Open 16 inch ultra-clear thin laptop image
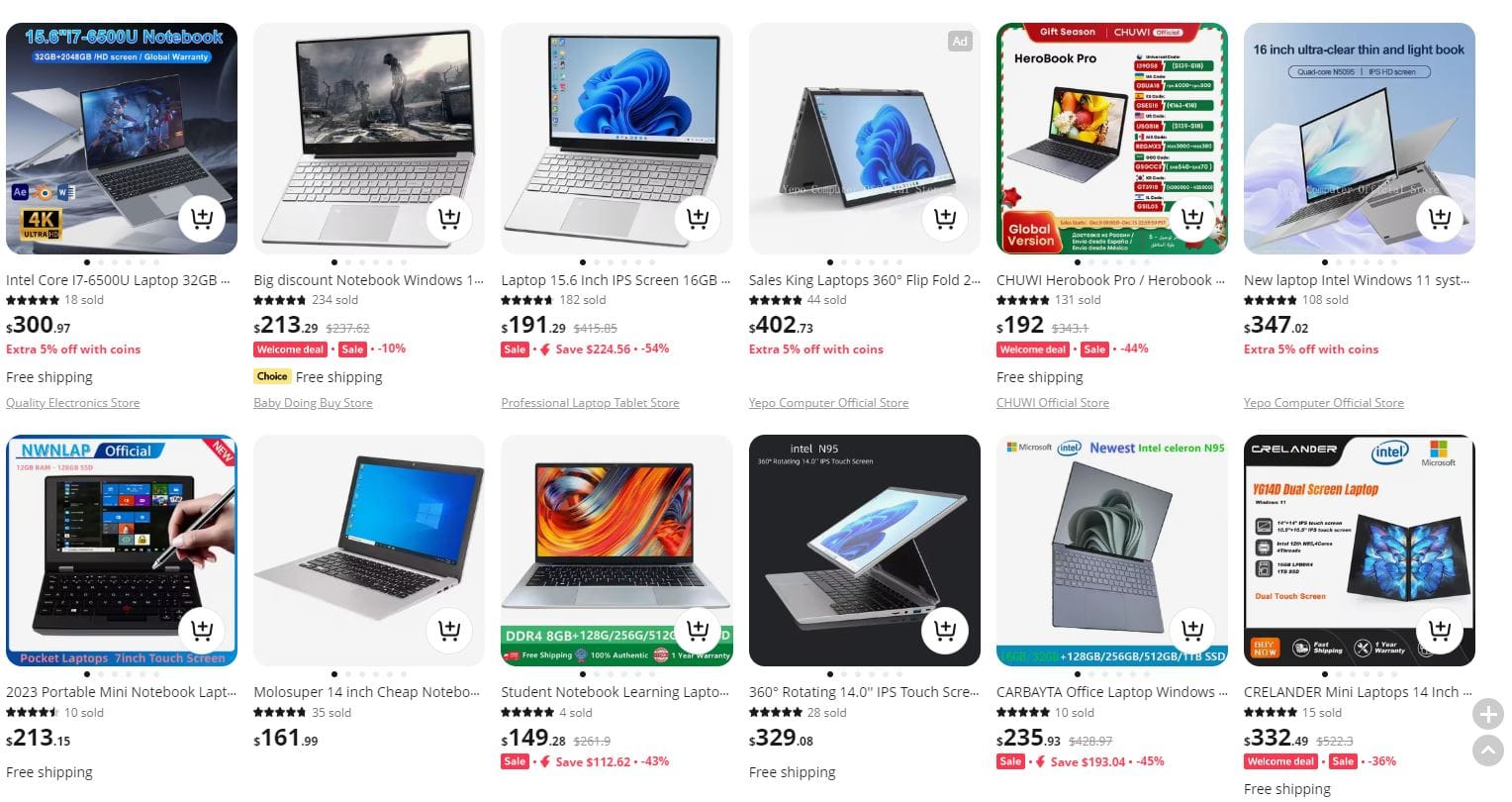The image size is (1512, 802). 1360,139
